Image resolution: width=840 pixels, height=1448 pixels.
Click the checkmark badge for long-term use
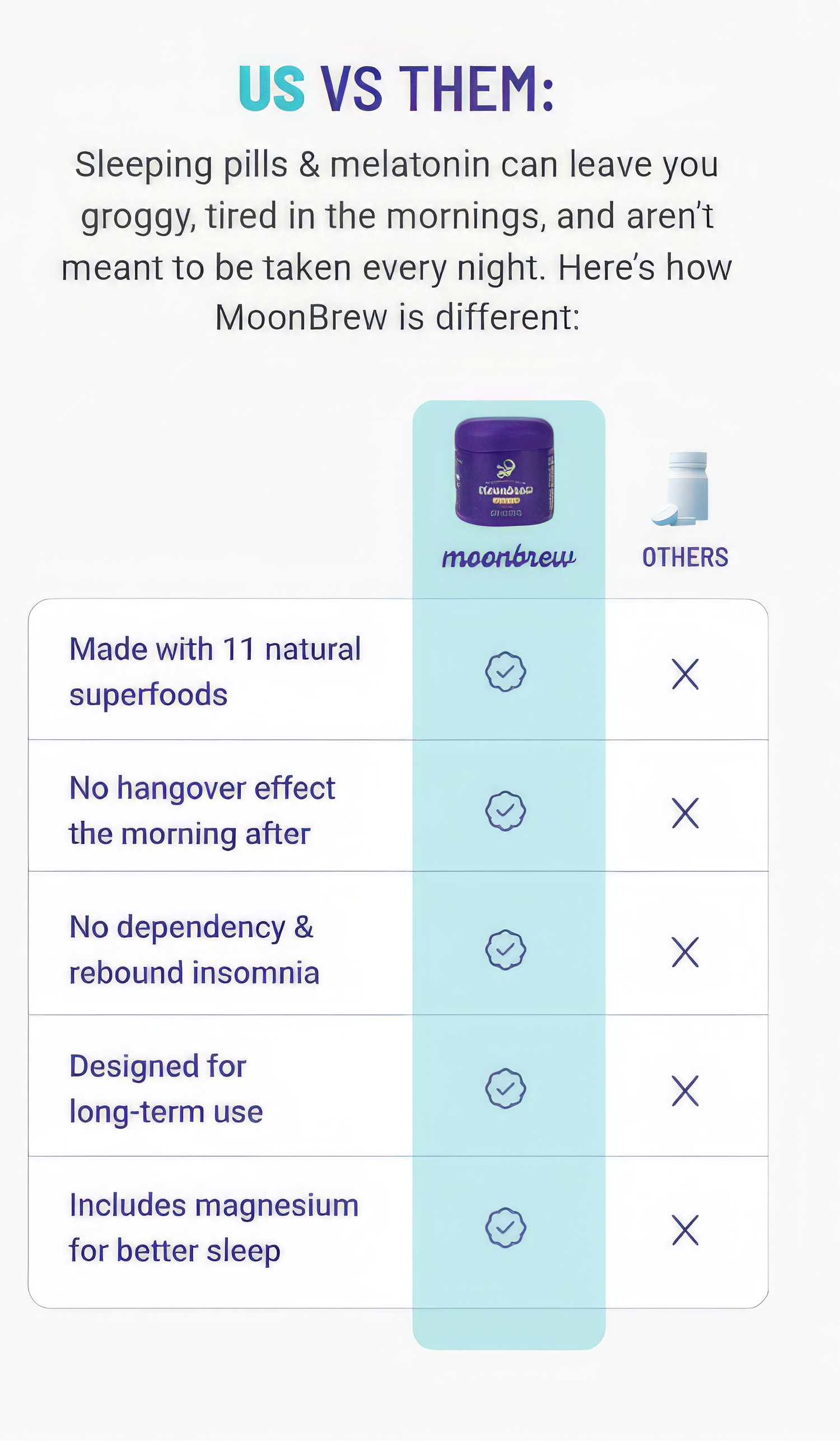pos(506,1089)
